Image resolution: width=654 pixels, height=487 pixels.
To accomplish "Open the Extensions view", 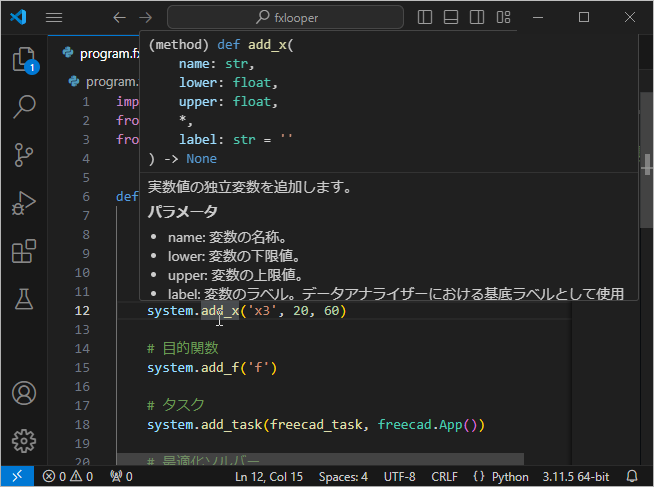I will click(23, 251).
